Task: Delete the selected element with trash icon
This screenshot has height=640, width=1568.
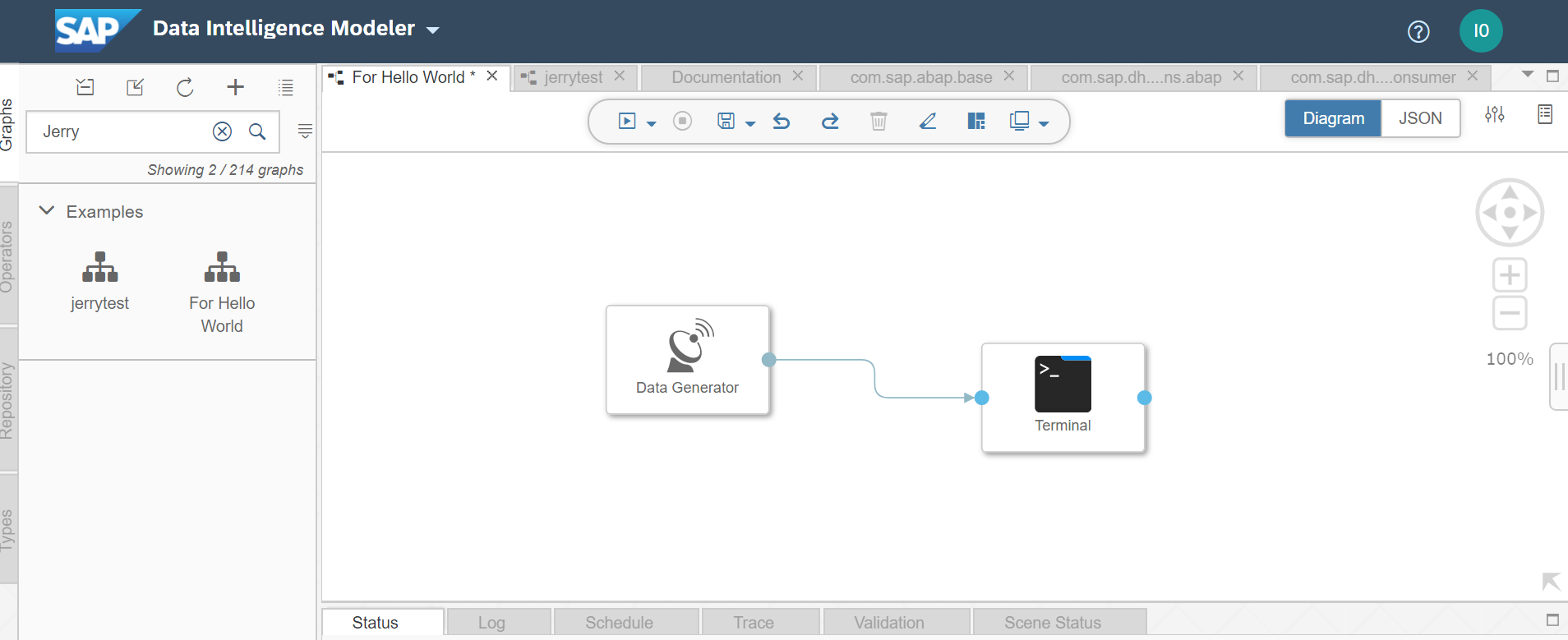Action: coord(879,122)
